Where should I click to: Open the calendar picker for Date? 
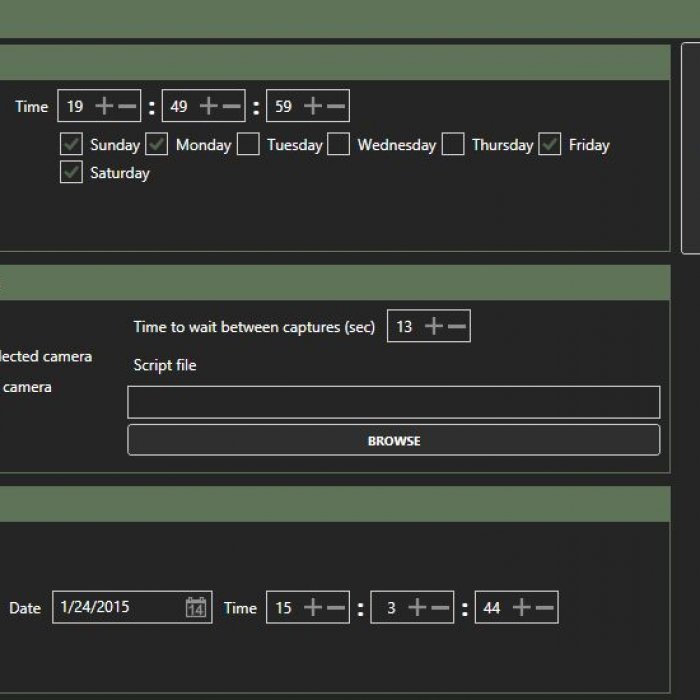coord(196,608)
